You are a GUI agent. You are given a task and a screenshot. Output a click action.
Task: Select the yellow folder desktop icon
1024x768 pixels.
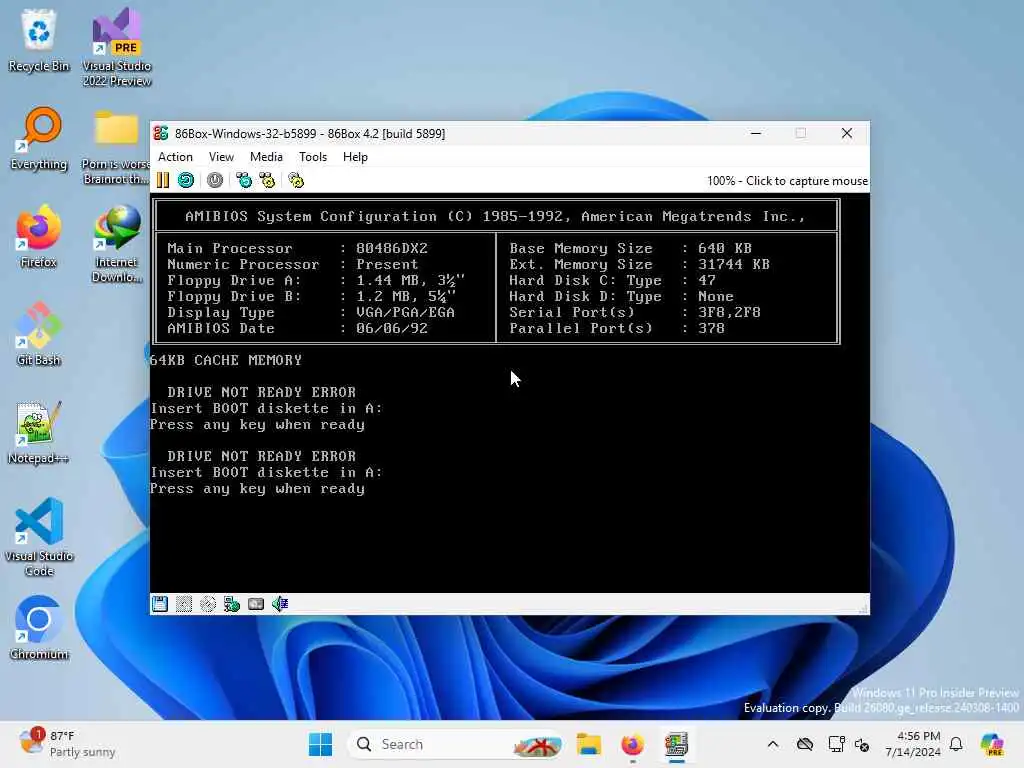[116, 145]
